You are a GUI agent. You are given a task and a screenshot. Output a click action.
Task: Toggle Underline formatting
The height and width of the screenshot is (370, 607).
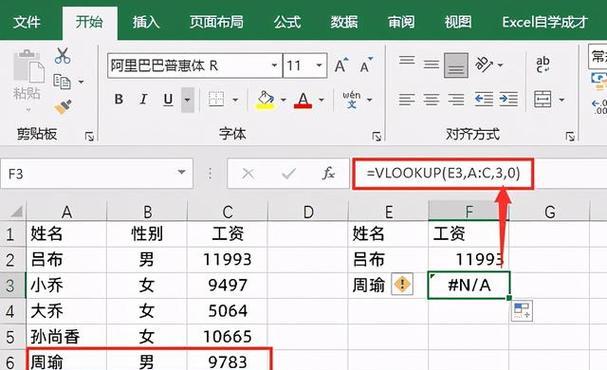[168, 99]
